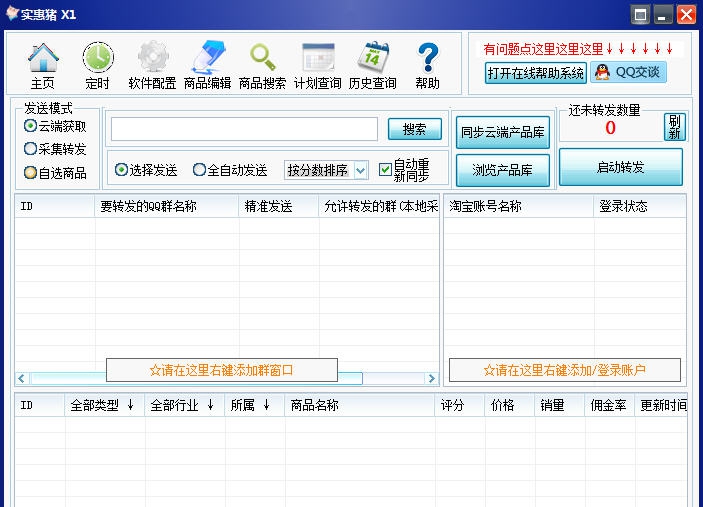Open the 主页 home icon
Viewport: 703px width, 507px height.
(43, 66)
